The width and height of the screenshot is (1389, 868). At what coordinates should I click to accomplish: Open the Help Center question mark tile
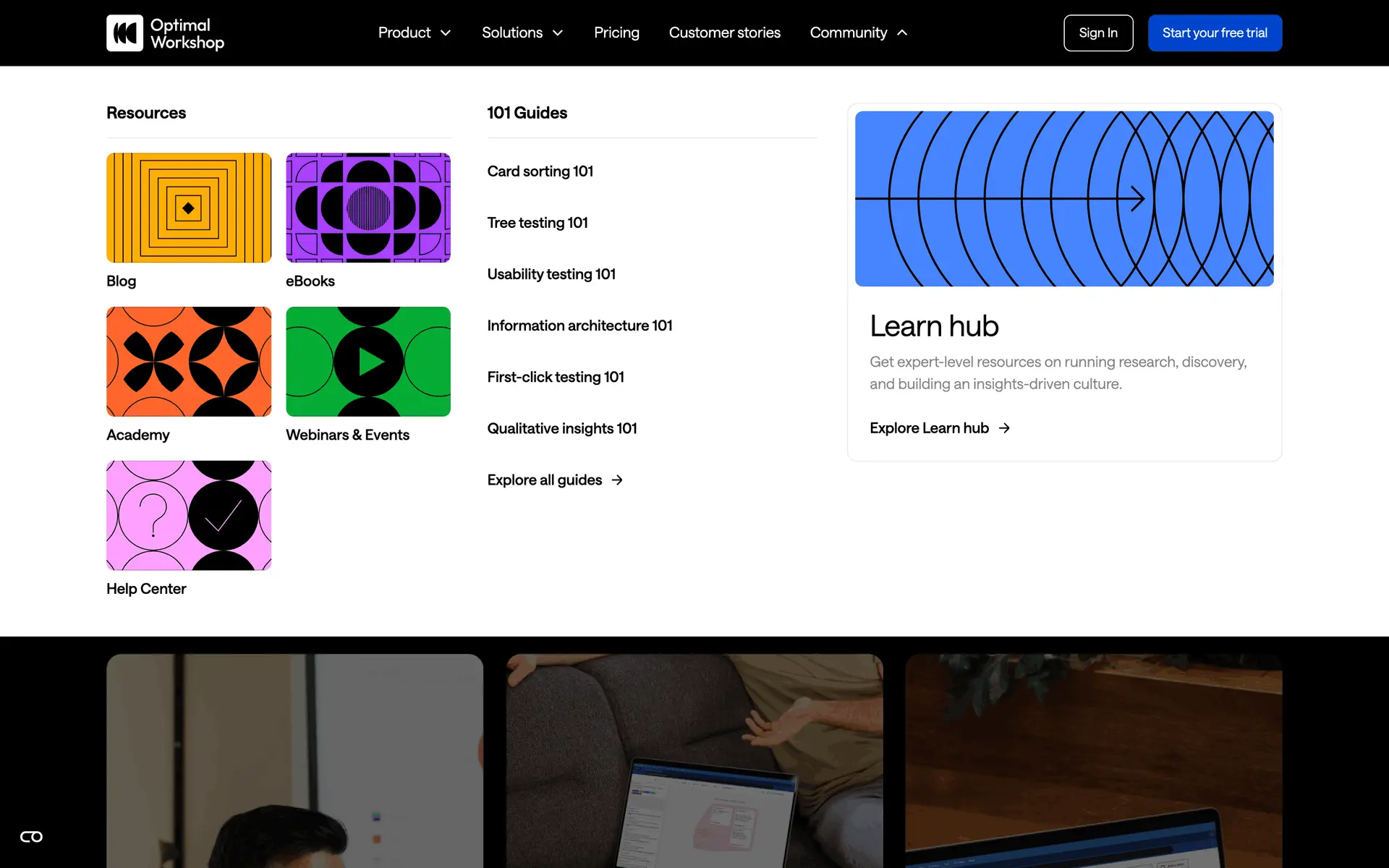point(189,516)
